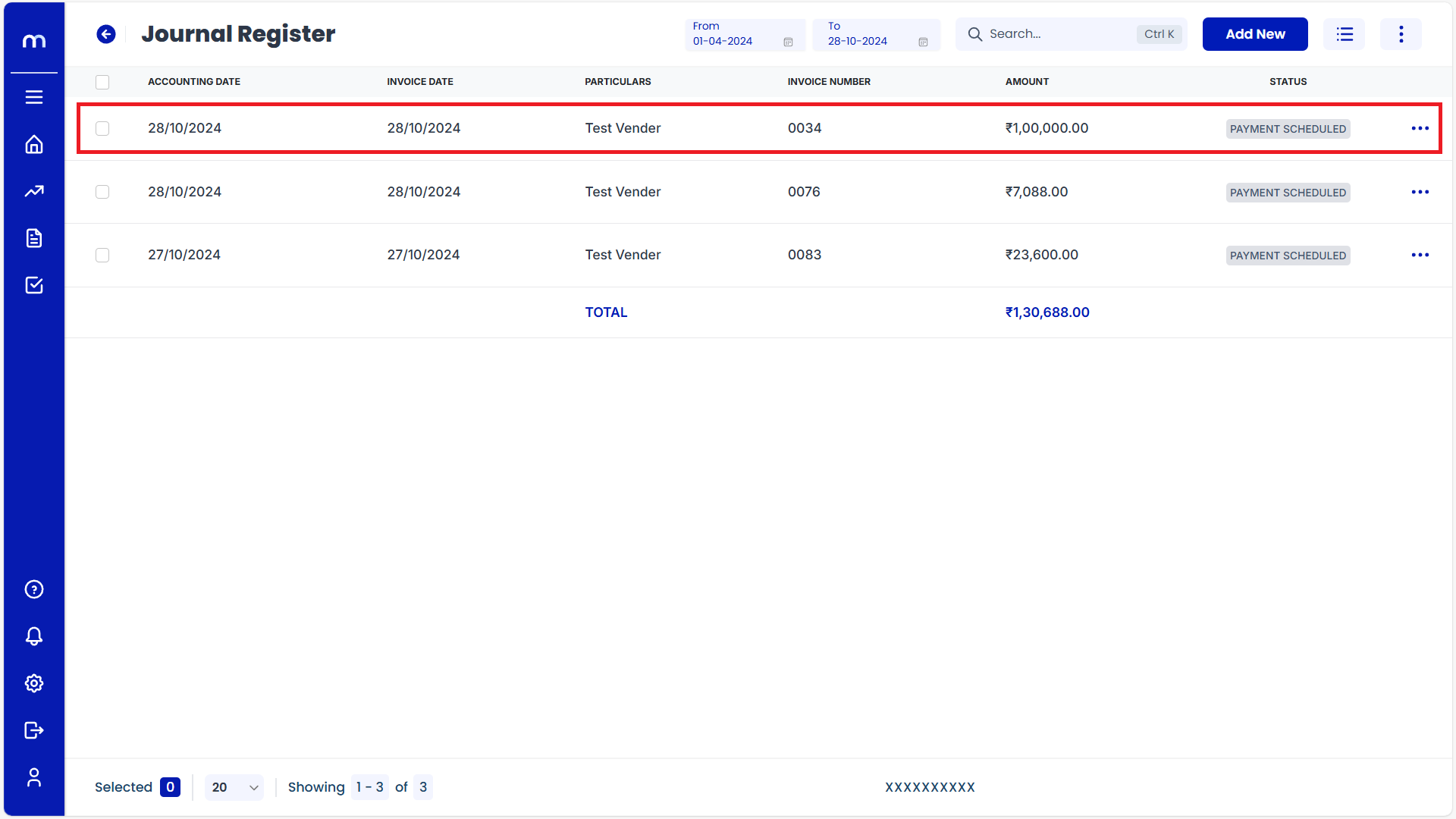The width and height of the screenshot is (1456, 819).
Task: Click the back arrow beside Journal Register
Action: tap(106, 34)
